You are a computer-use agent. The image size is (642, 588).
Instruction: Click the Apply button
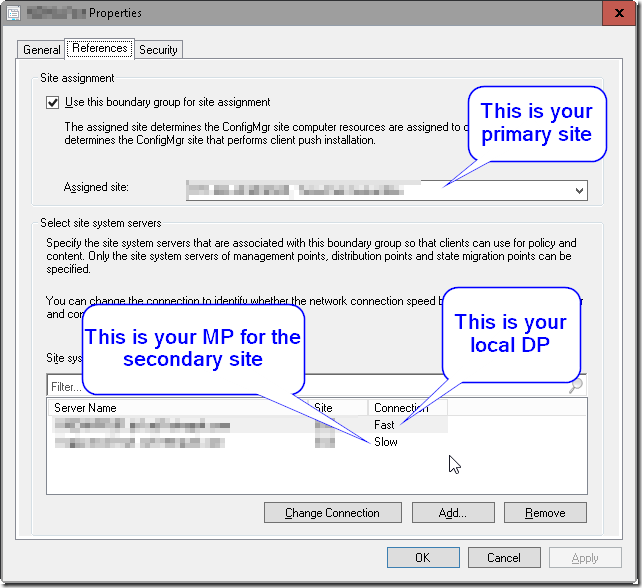585,557
